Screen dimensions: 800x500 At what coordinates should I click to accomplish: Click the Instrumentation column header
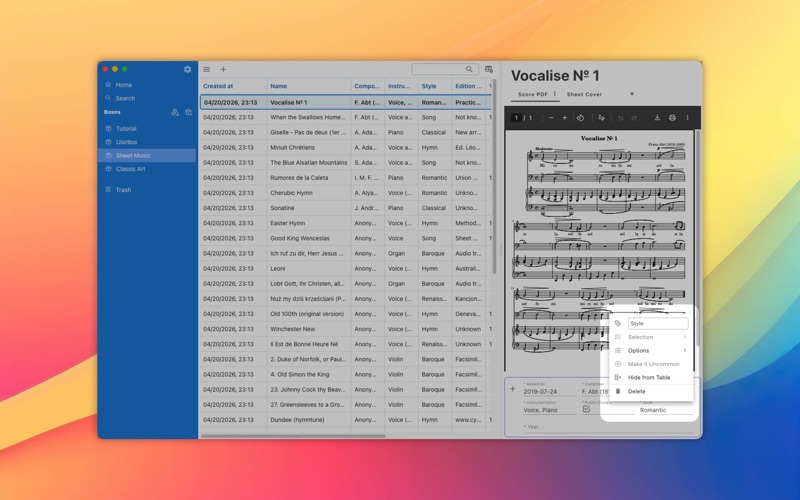(x=401, y=86)
